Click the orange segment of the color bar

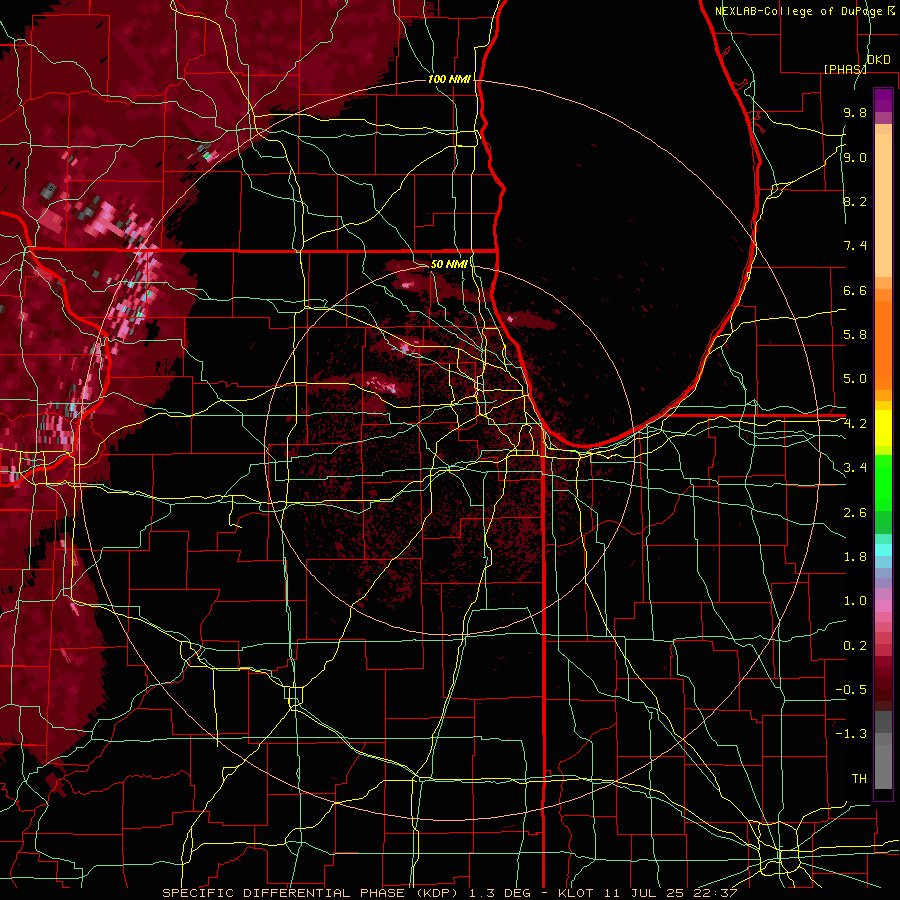883,339
